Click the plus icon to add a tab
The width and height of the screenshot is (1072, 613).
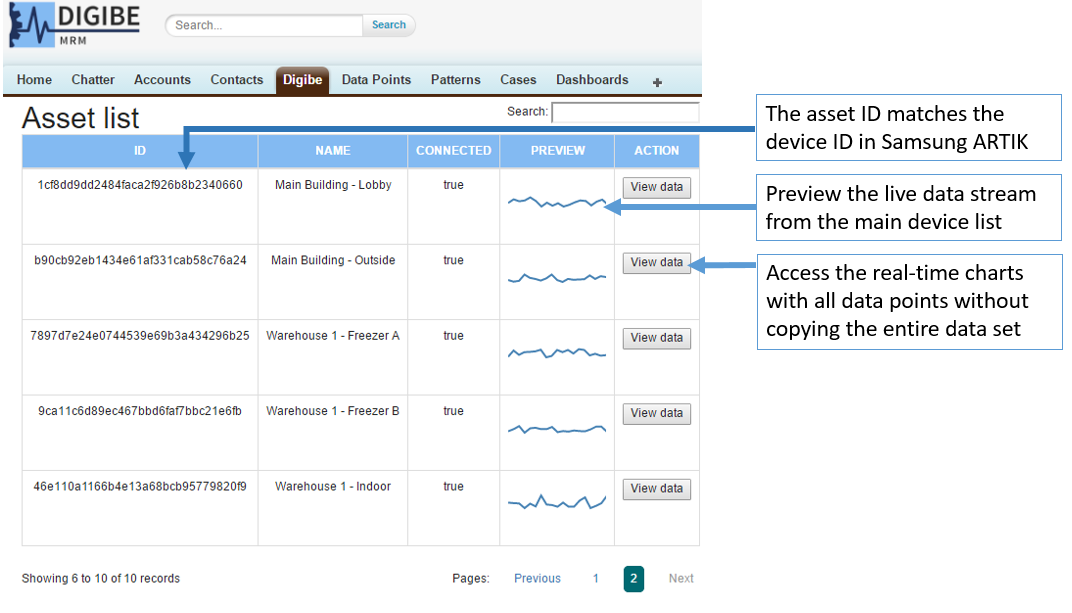pyautogui.click(x=657, y=82)
